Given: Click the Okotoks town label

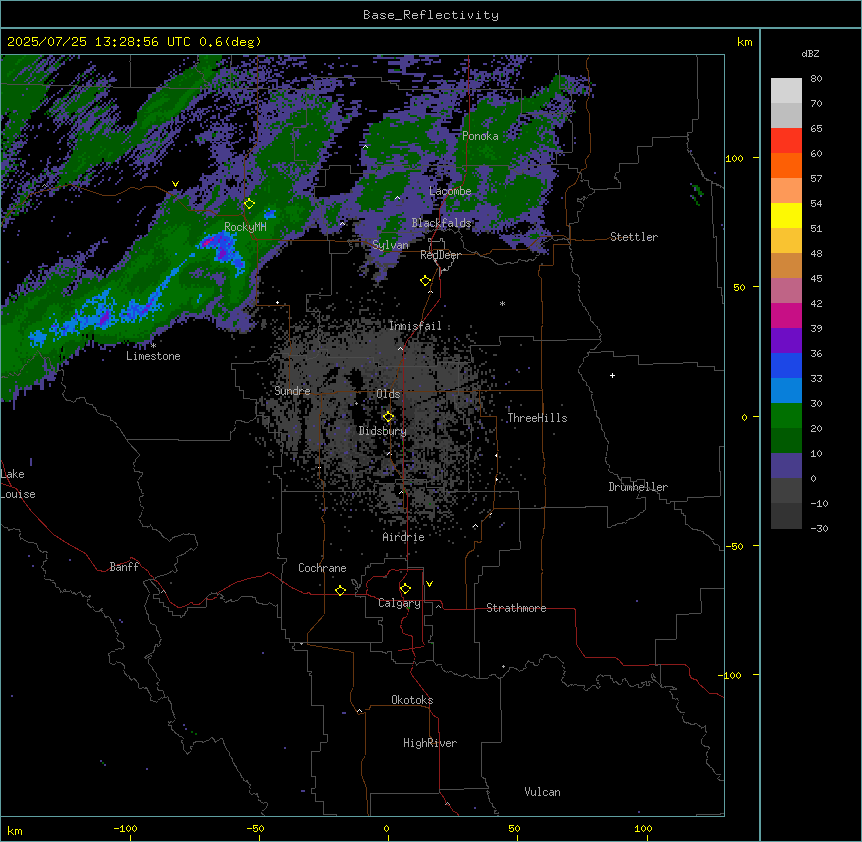Looking at the screenshot, I should pyautogui.click(x=412, y=700).
